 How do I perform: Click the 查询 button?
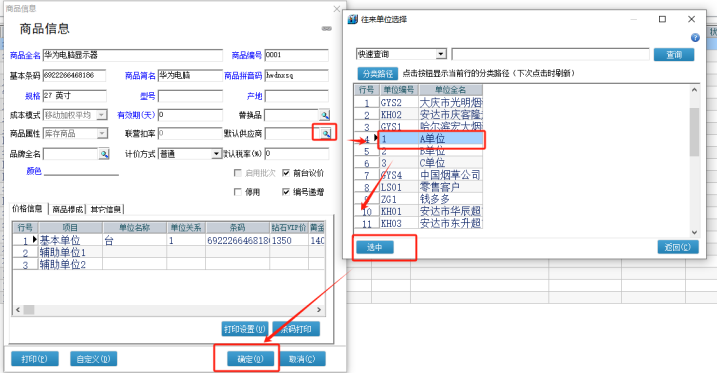(x=674, y=54)
